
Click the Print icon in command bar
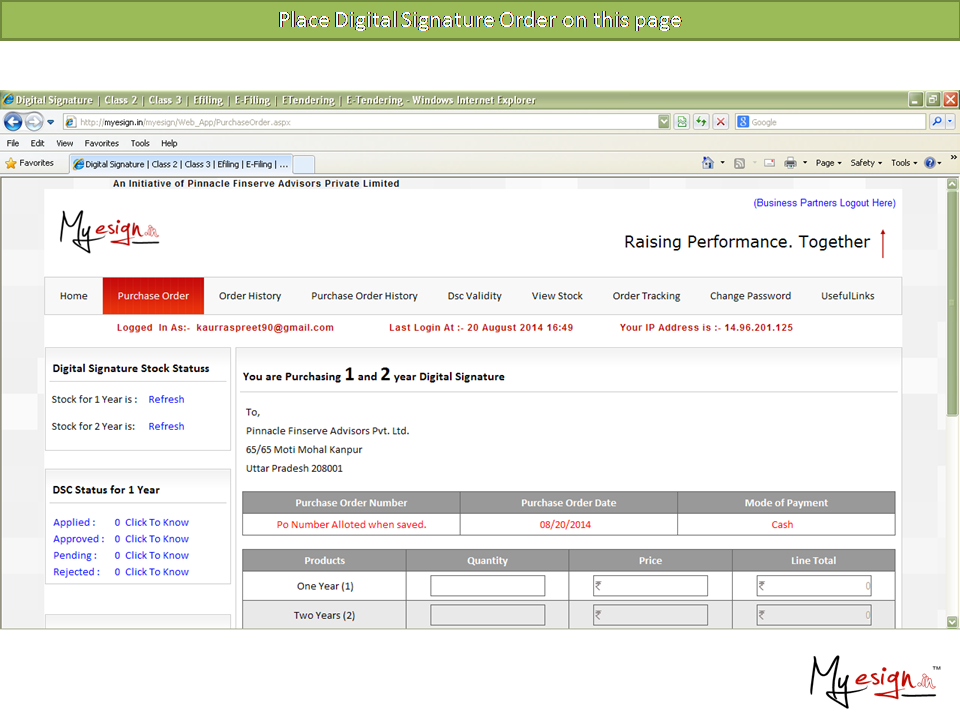pyautogui.click(x=790, y=163)
